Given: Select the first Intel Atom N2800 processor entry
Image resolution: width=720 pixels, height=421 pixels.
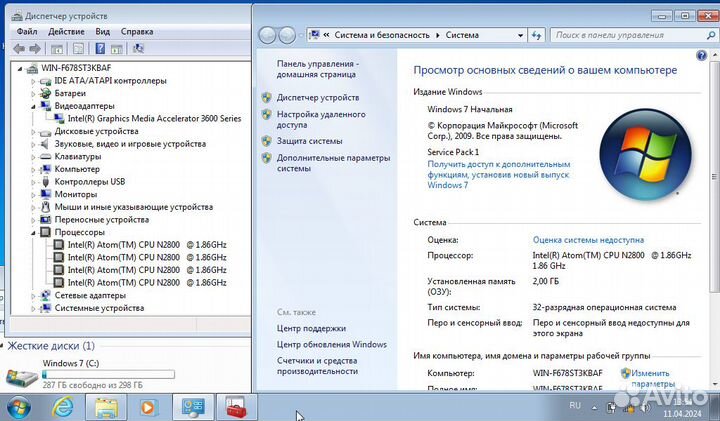Looking at the screenshot, I should tap(147, 245).
